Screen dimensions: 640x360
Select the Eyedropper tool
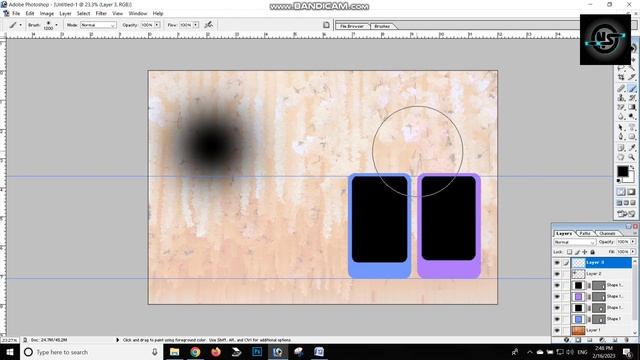[633, 148]
